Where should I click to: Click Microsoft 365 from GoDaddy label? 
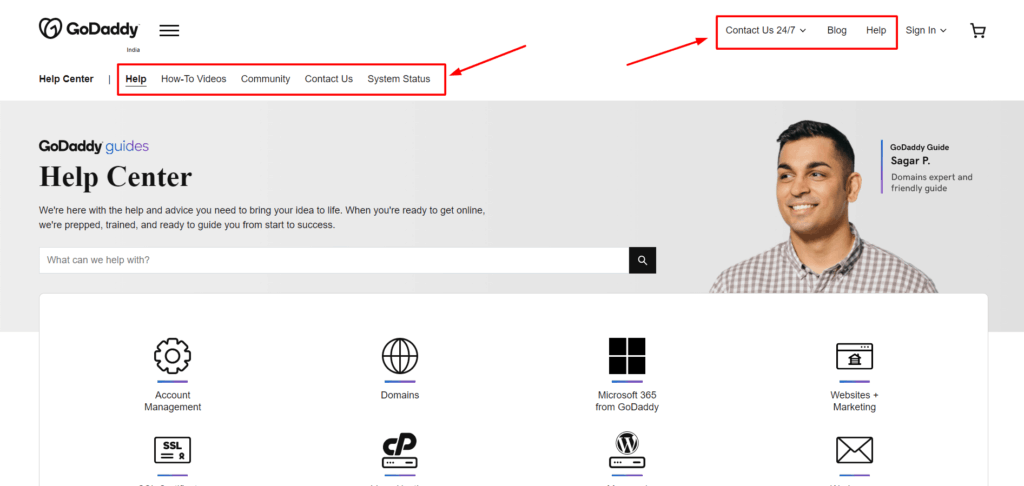(x=627, y=401)
